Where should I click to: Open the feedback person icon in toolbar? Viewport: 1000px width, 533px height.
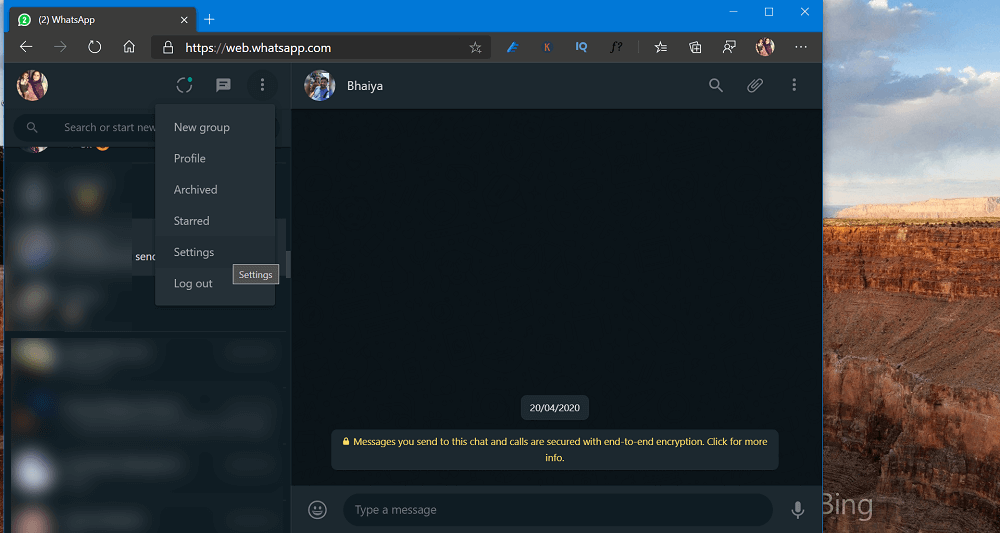(x=729, y=47)
